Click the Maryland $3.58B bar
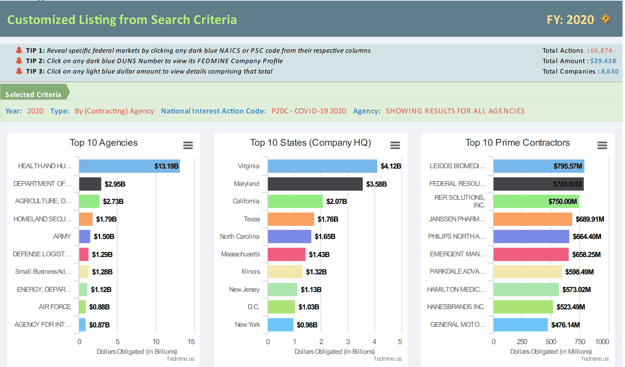This screenshot has width=625, height=367. click(x=315, y=184)
